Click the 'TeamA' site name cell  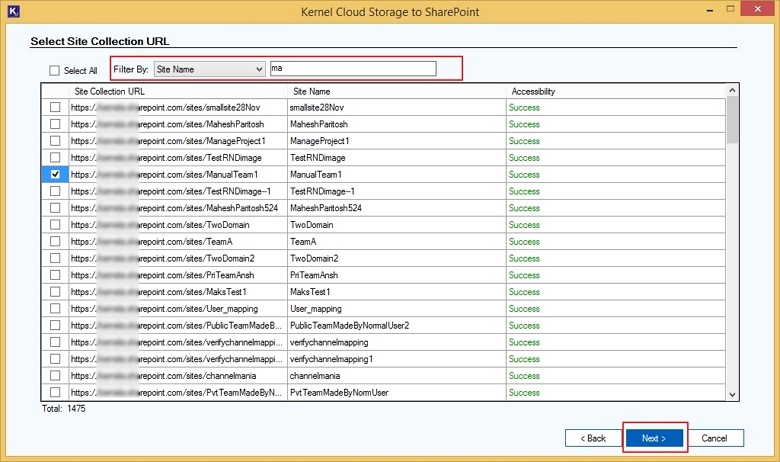[397, 242]
